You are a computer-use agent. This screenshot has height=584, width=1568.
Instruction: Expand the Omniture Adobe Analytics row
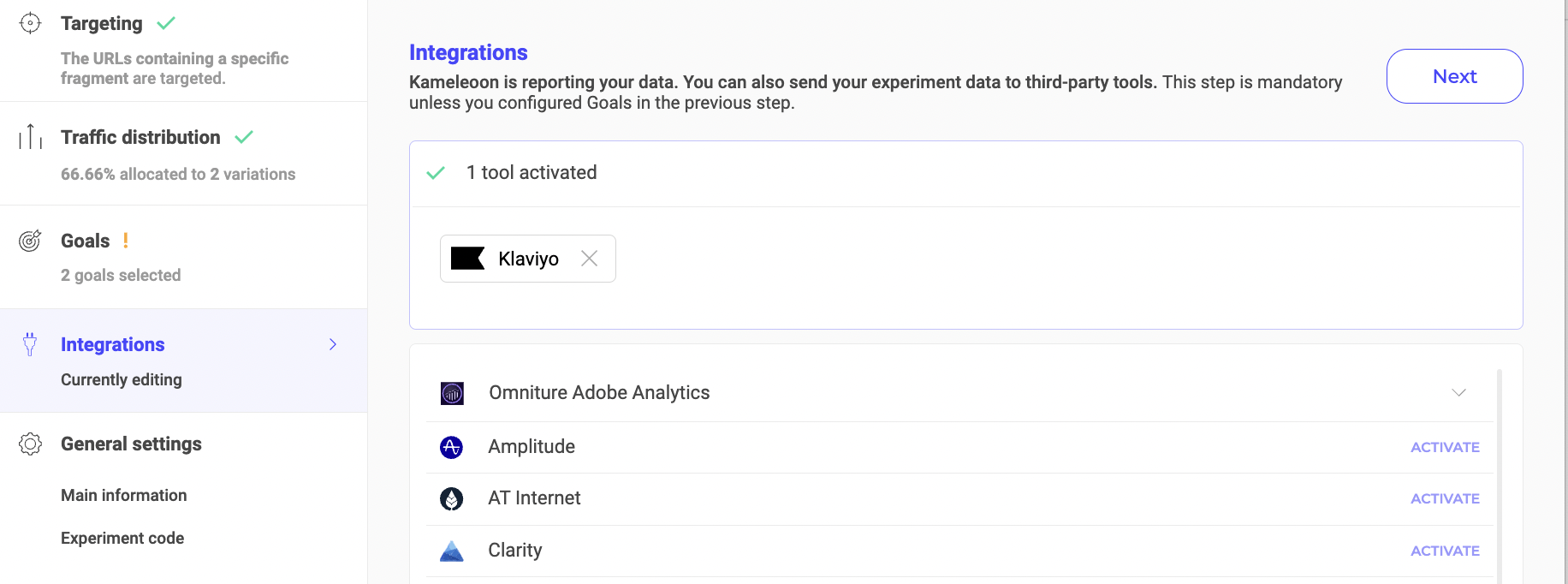[1458, 392]
